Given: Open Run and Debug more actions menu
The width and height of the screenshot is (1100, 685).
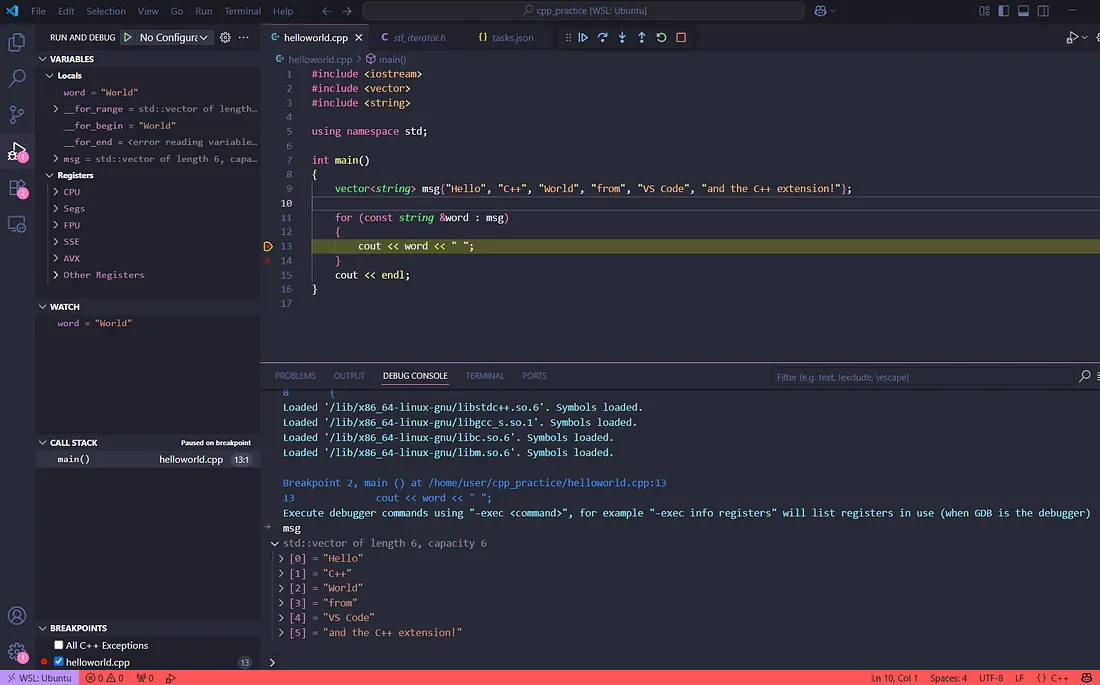Looking at the screenshot, I should coord(243,37).
